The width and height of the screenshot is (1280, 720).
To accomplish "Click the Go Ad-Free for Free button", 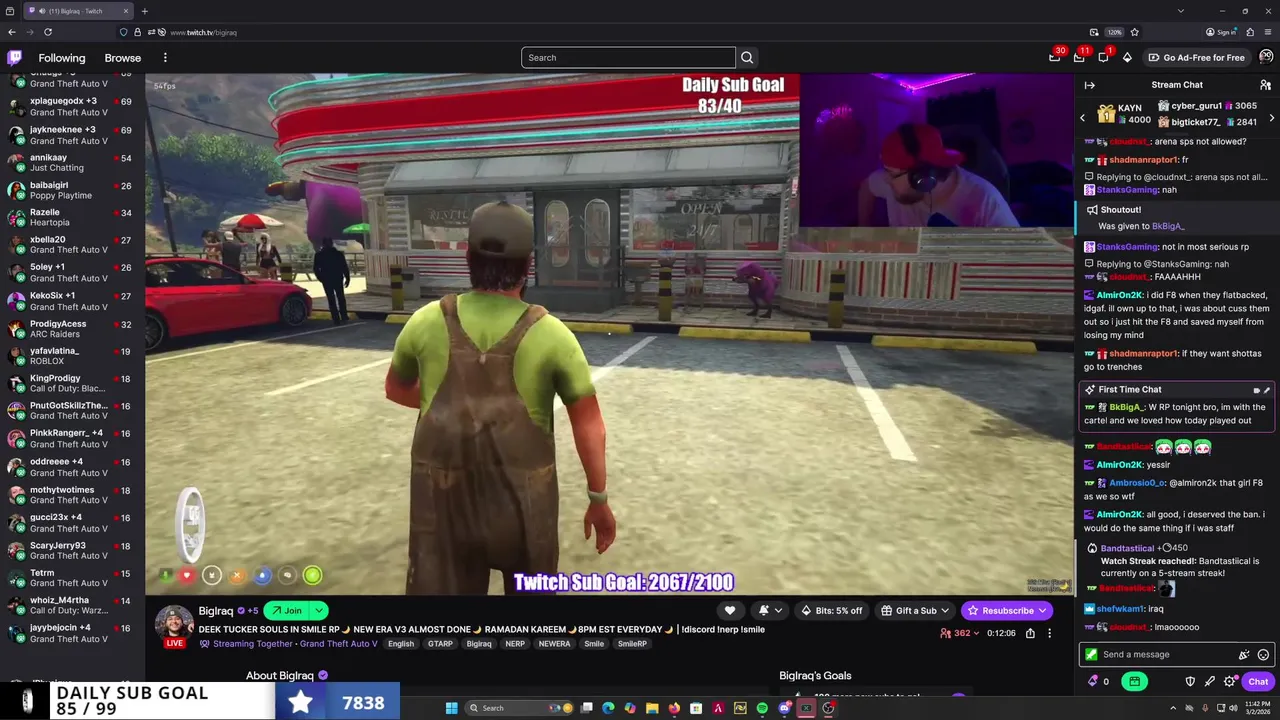I will (x=1196, y=57).
